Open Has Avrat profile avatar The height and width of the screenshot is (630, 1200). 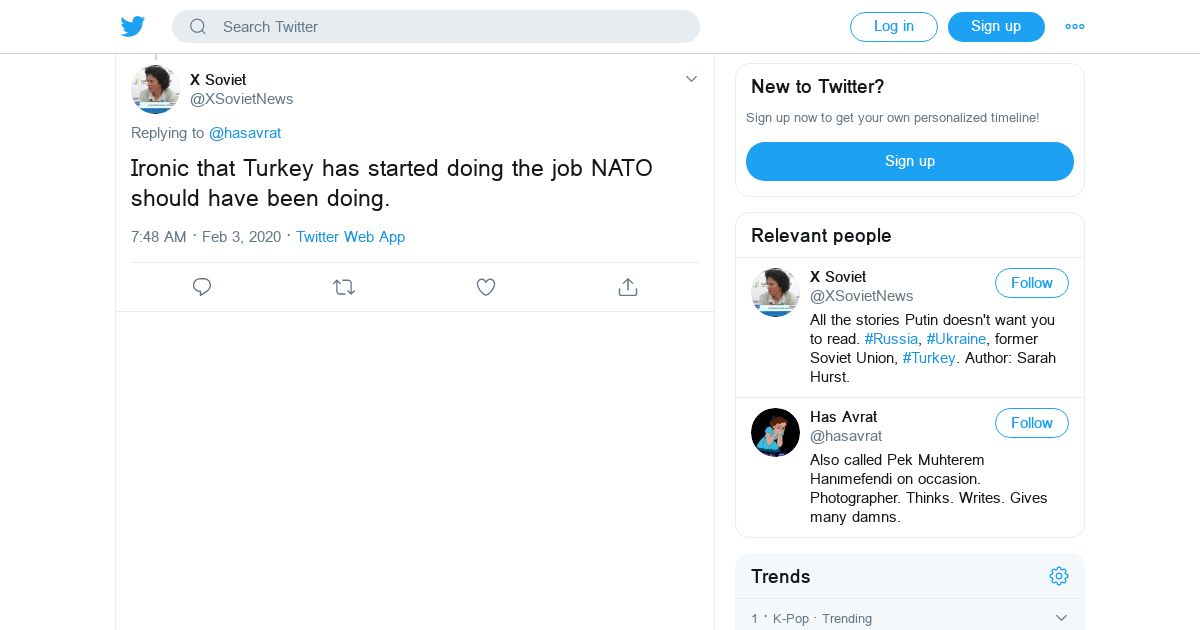coord(775,432)
